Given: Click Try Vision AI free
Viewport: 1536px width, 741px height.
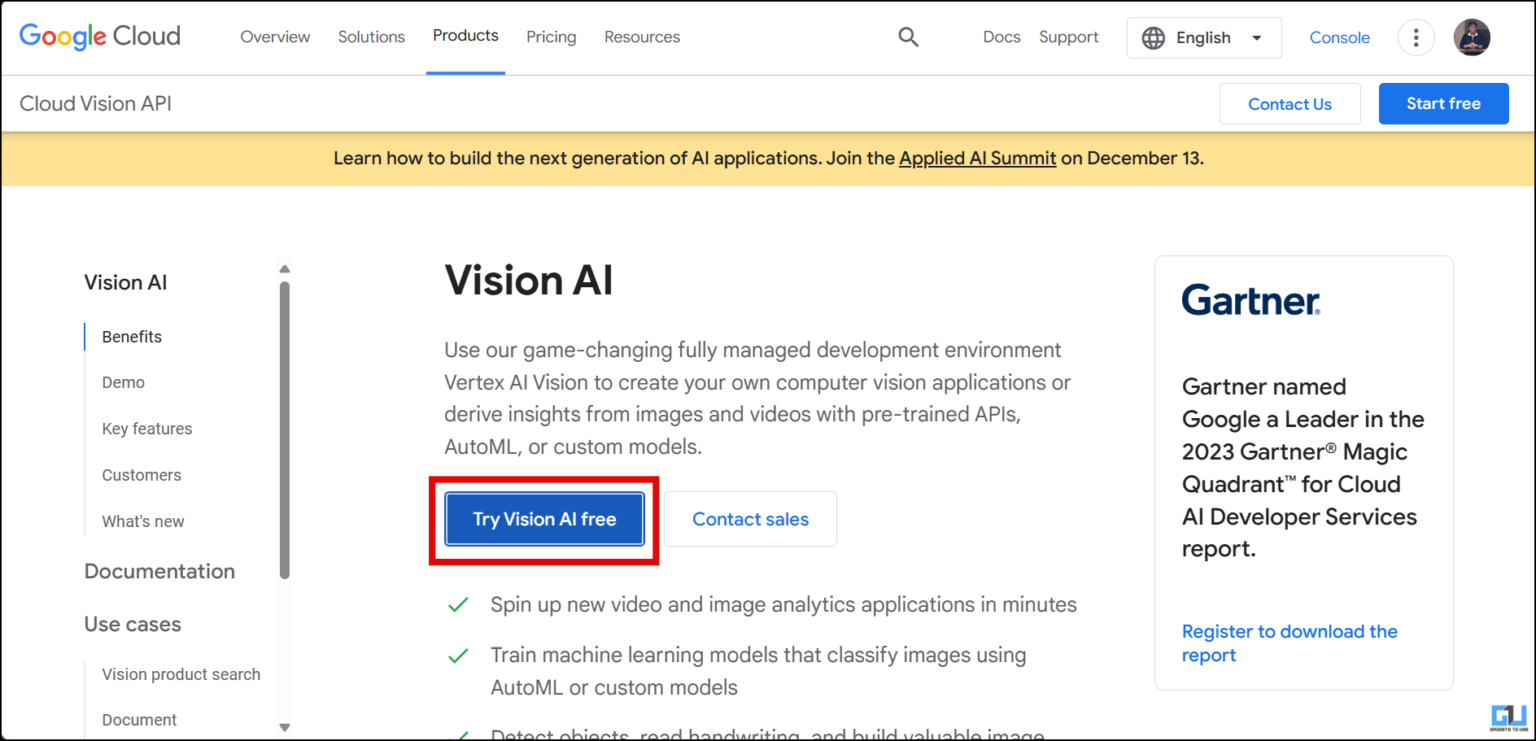Looking at the screenshot, I should pos(544,519).
